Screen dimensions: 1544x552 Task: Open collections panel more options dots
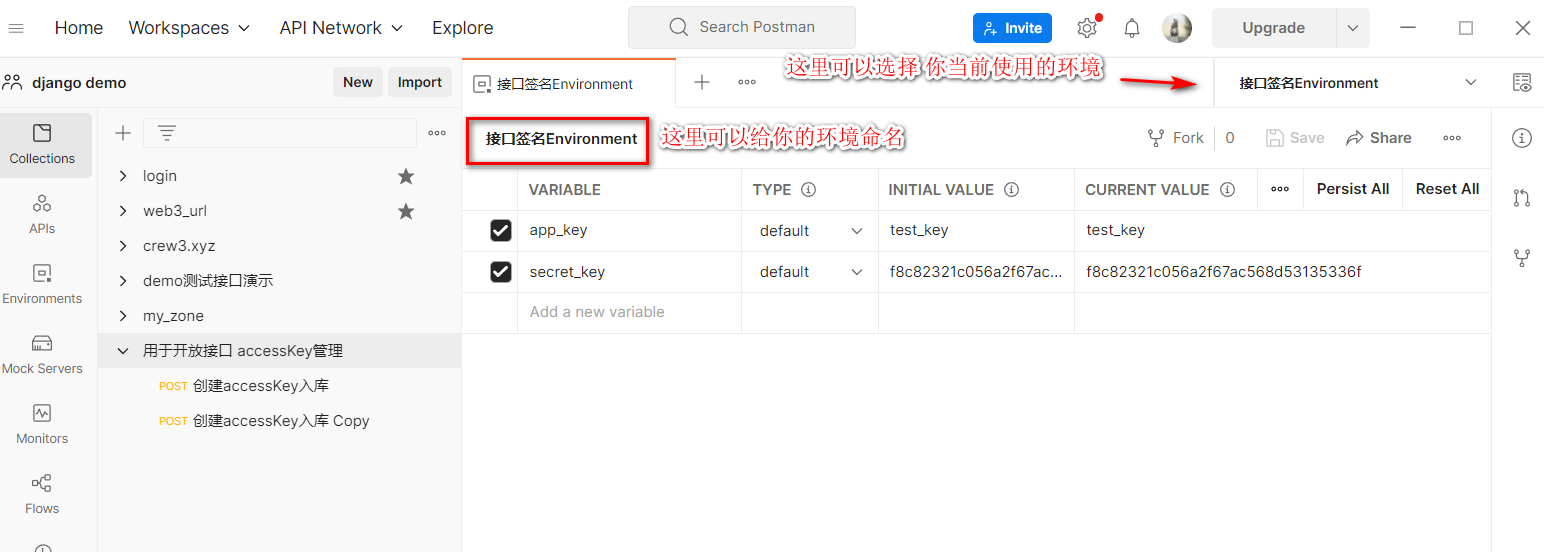tap(437, 133)
